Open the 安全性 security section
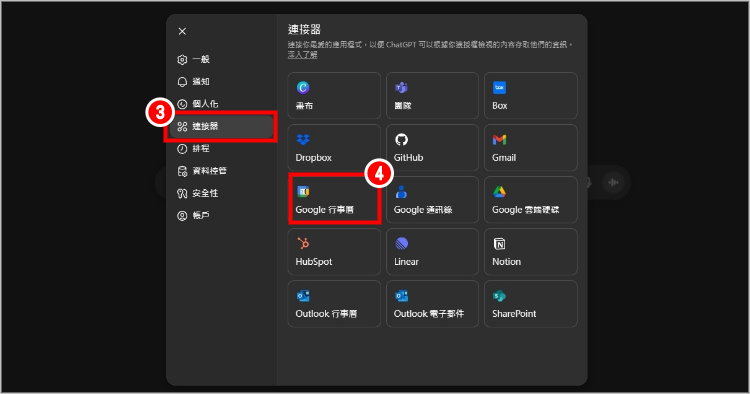The height and width of the screenshot is (394, 750). coord(221,193)
